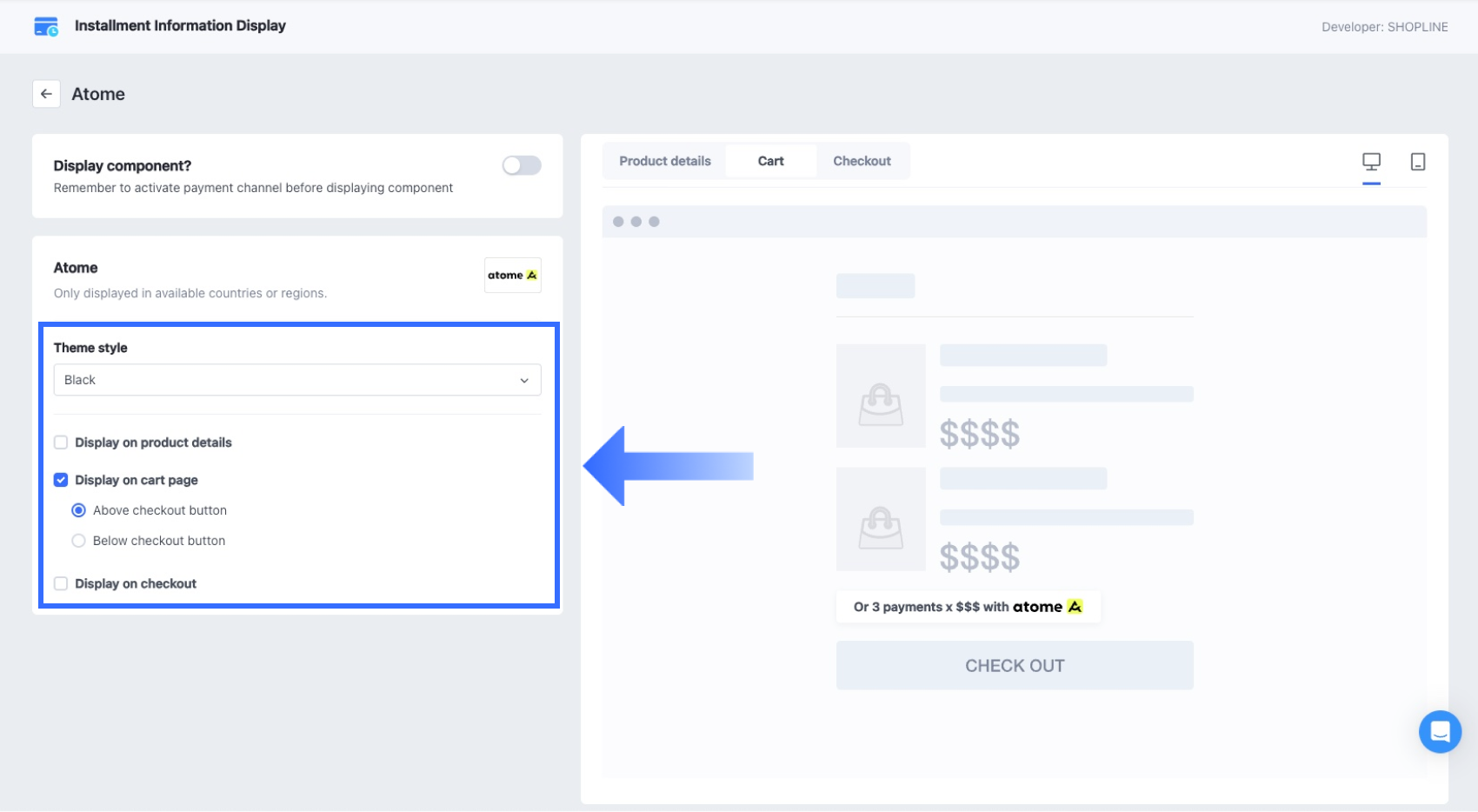Click the payment channel reminder text
Viewport: 1478px width, 812px height.
tap(253, 188)
